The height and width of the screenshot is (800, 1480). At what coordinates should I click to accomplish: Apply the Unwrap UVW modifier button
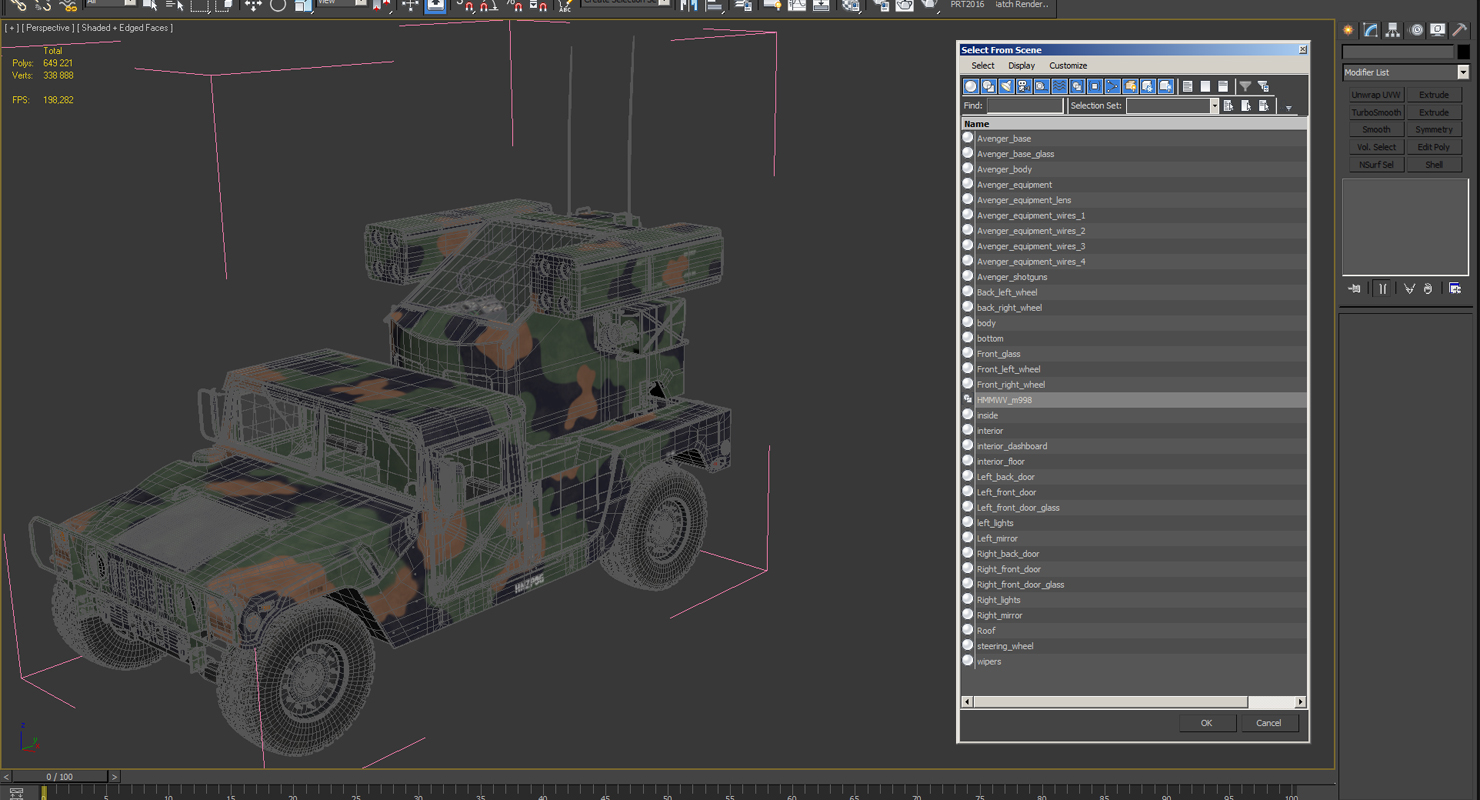(x=1376, y=95)
